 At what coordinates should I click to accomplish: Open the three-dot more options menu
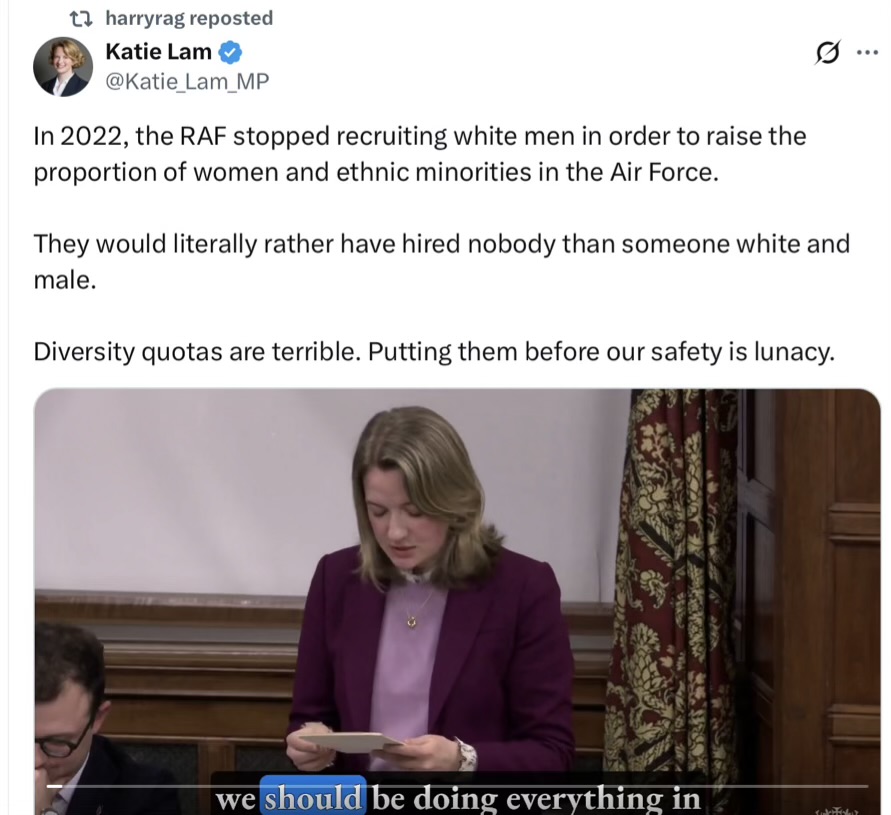pyautogui.click(x=867, y=53)
